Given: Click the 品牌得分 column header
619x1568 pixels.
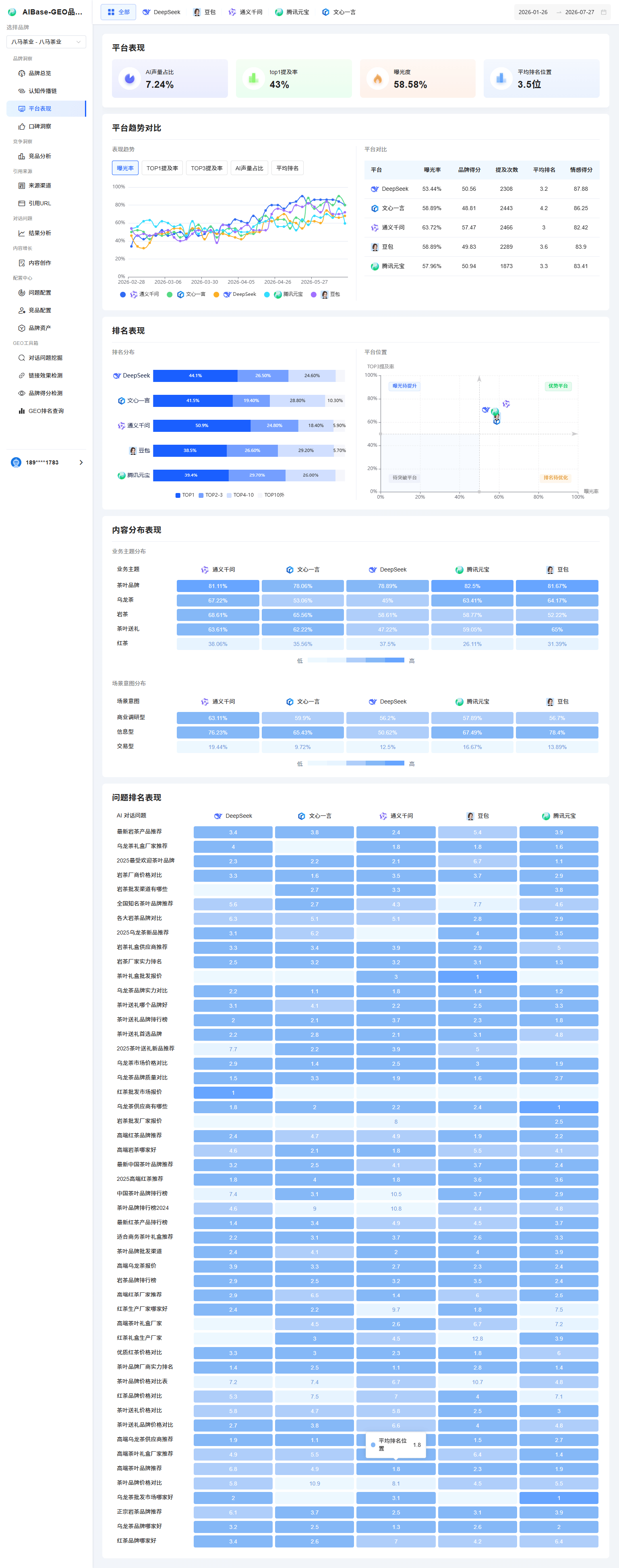Looking at the screenshot, I should (469, 170).
